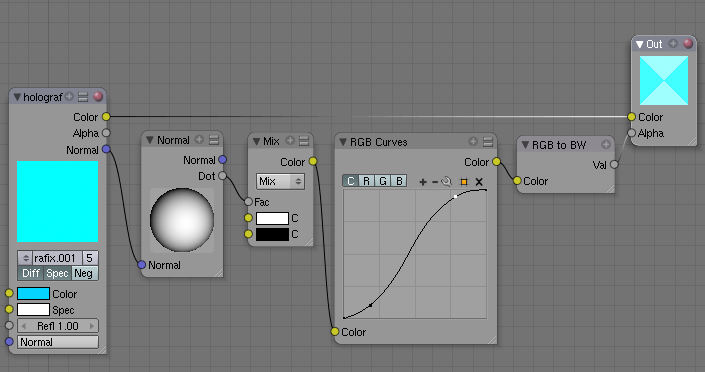Collapse the RGB Curves node
This screenshot has height=372, width=705.
click(x=343, y=142)
